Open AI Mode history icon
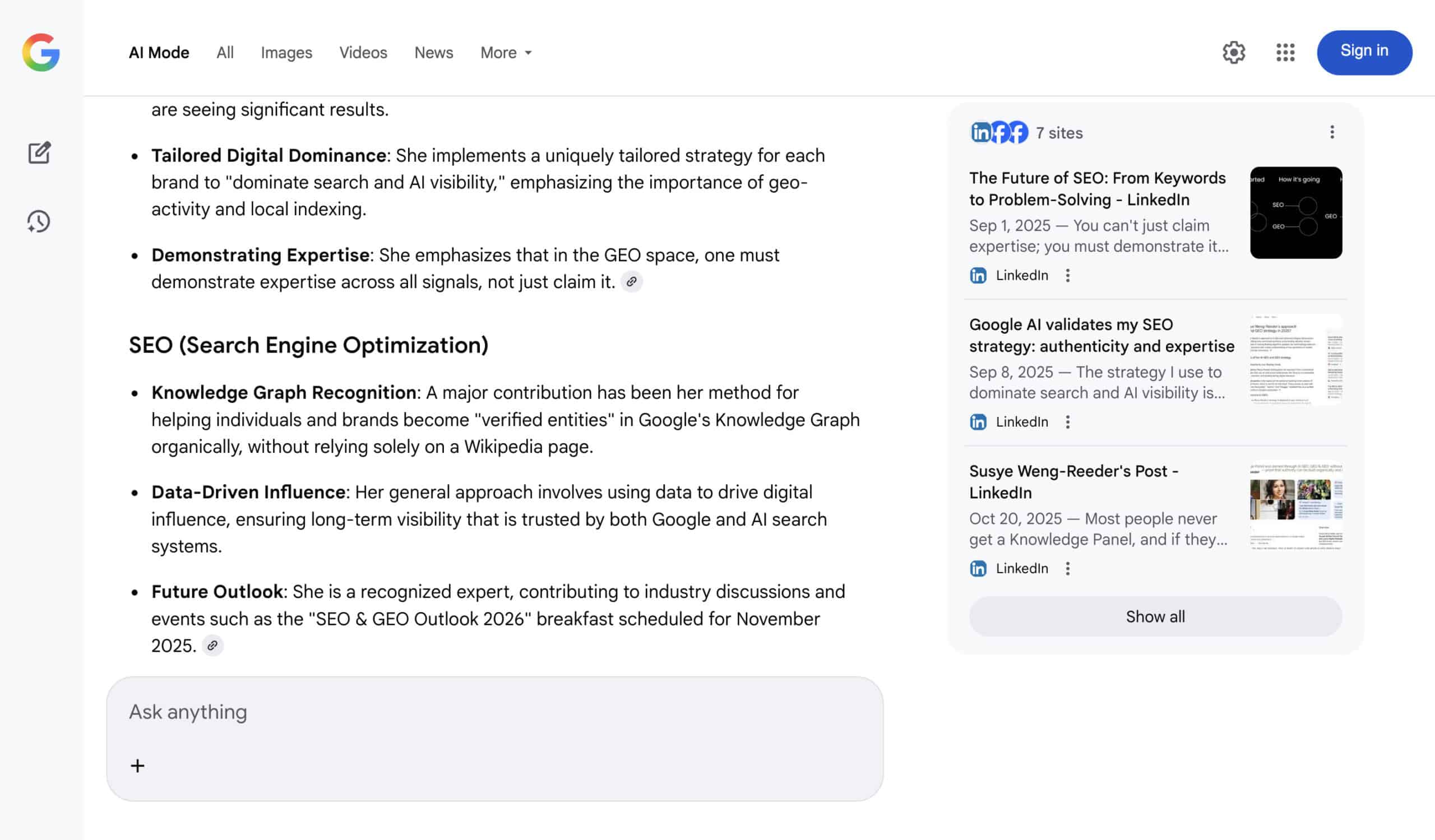 [39, 221]
